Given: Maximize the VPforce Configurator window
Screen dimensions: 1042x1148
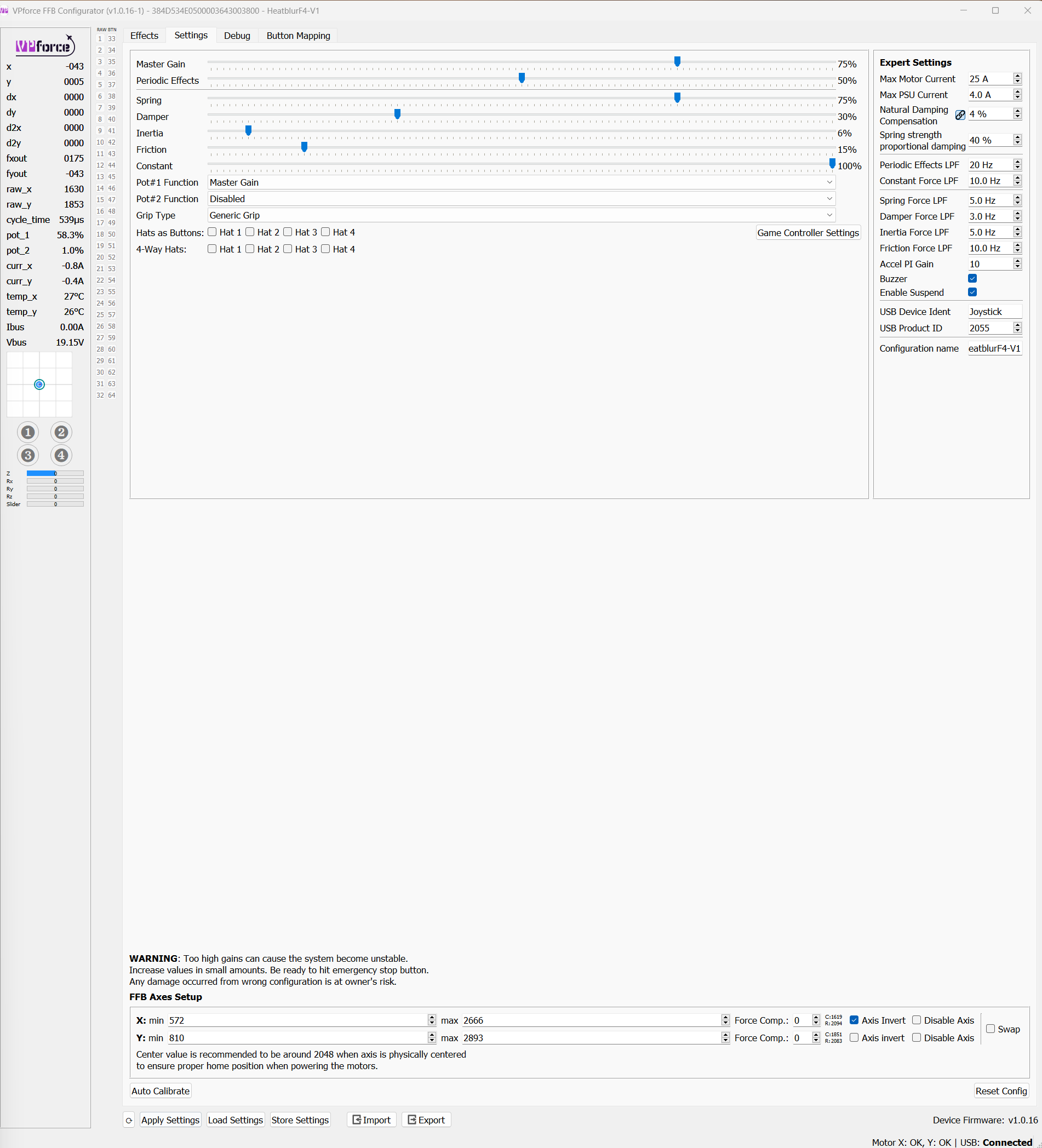Looking at the screenshot, I should pyautogui.click(x=995, y=10).
